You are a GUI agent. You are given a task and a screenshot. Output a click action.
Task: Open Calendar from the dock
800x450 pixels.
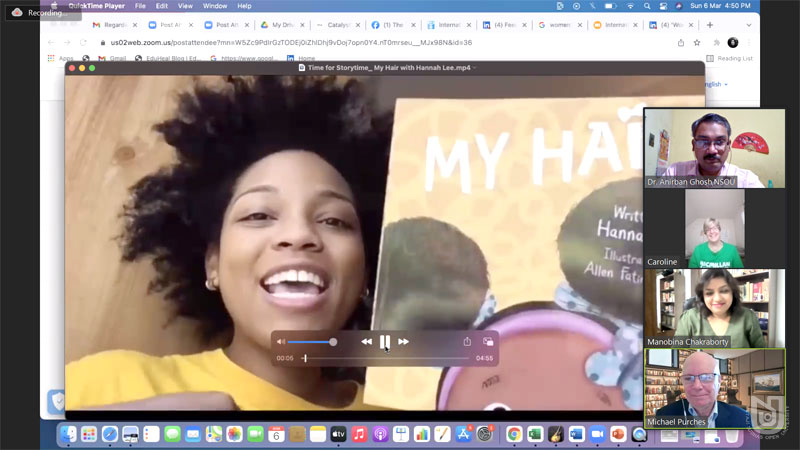[276, 434]
